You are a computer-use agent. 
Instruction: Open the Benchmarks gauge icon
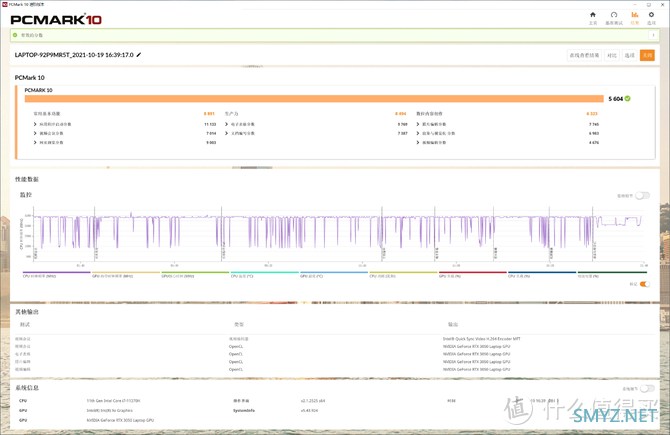(x=614, y=15)
